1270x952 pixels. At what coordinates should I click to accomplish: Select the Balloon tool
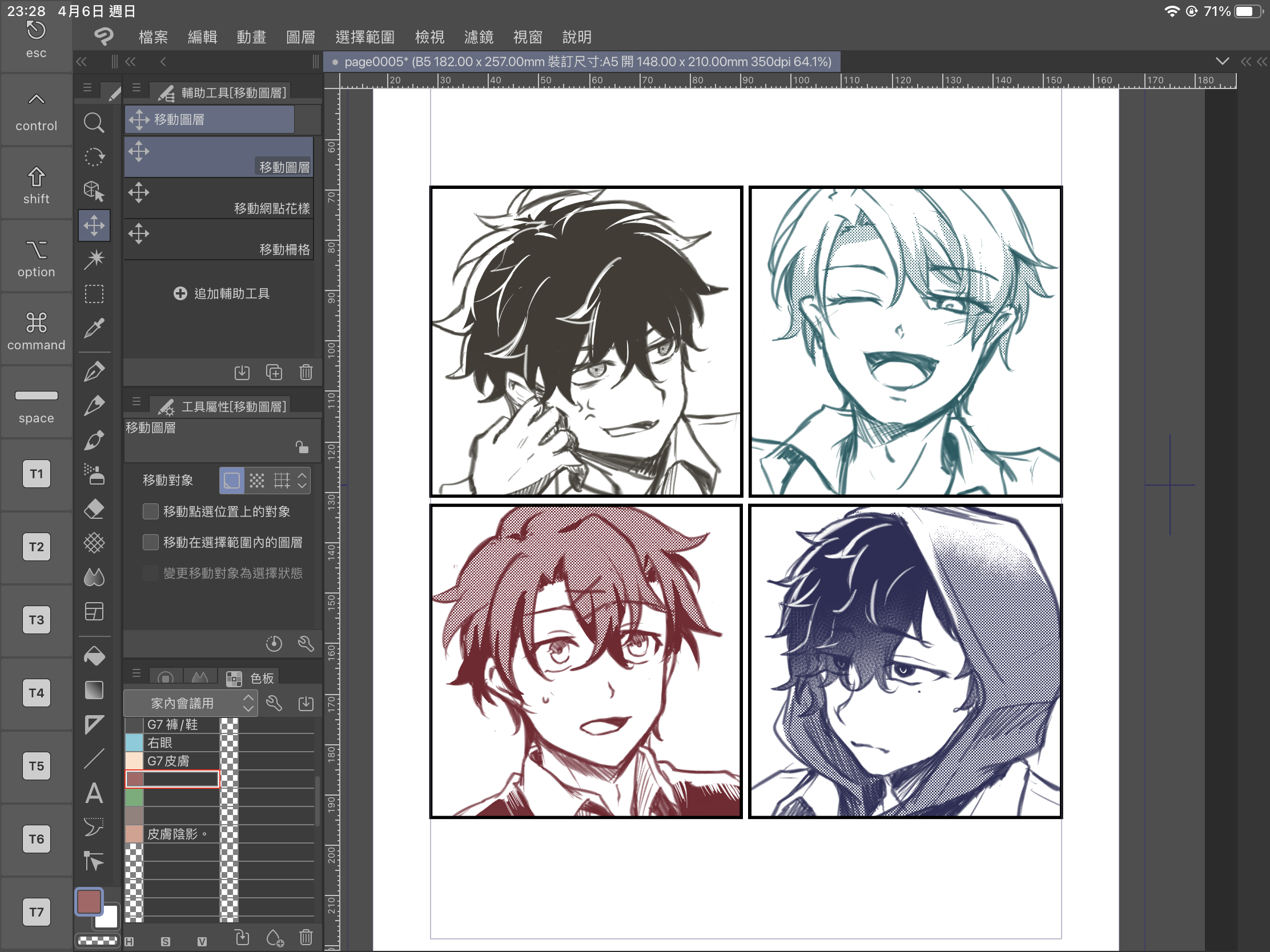94,827
